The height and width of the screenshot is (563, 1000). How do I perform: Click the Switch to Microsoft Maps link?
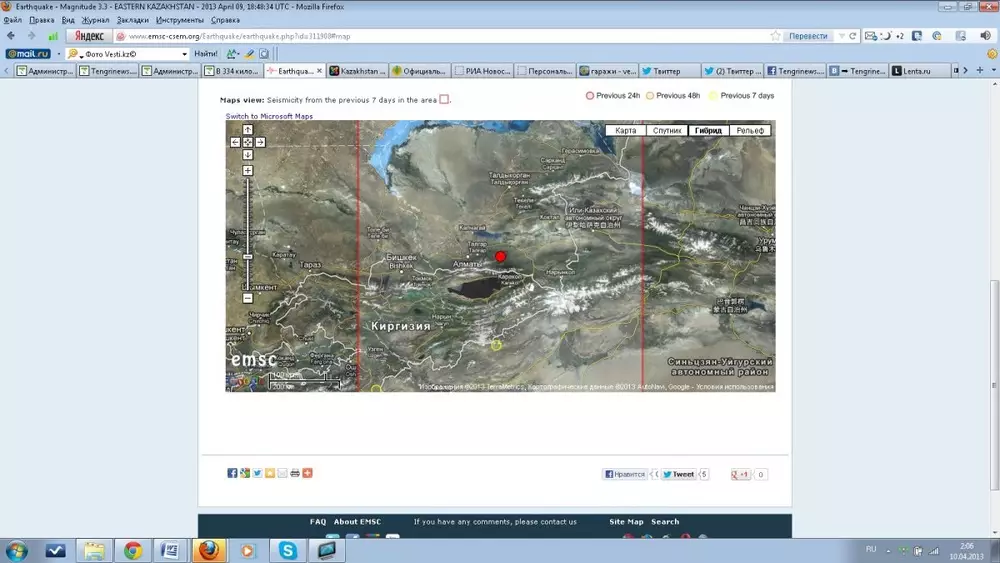click(269, 116)
